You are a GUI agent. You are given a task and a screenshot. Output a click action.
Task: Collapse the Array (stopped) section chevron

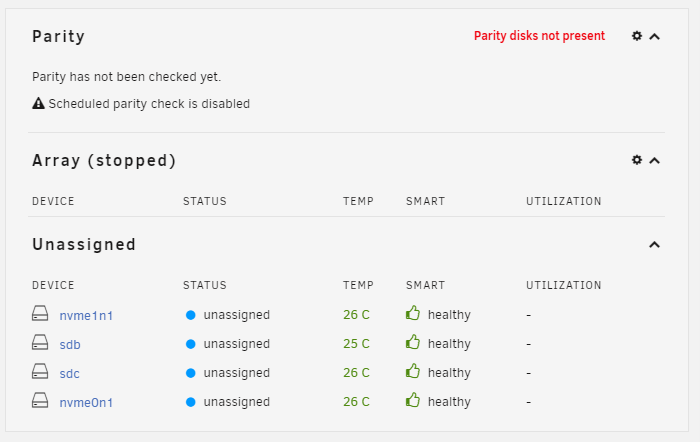(654, 161)
